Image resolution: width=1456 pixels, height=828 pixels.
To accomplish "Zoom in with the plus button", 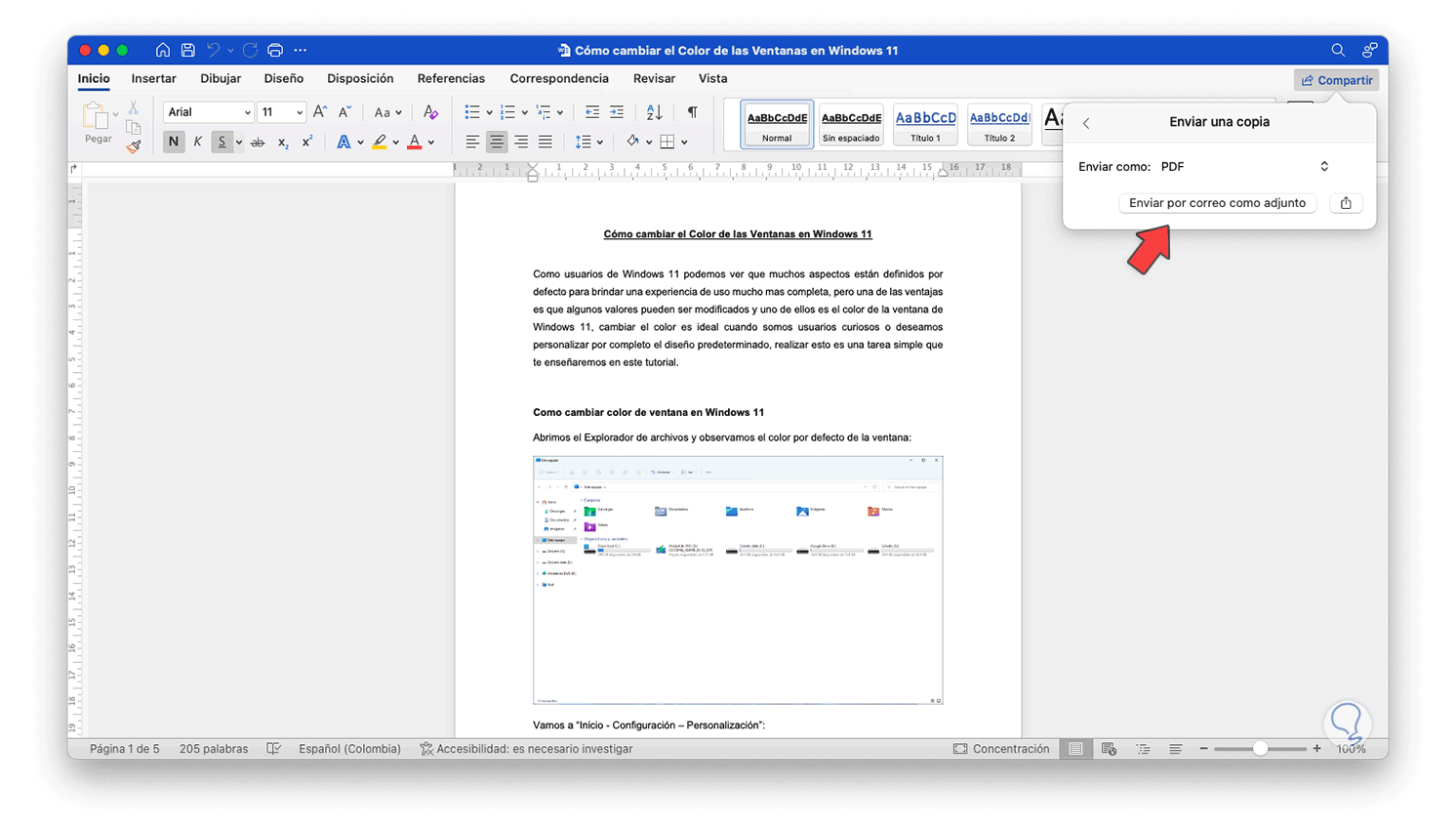I will 1317,749.
